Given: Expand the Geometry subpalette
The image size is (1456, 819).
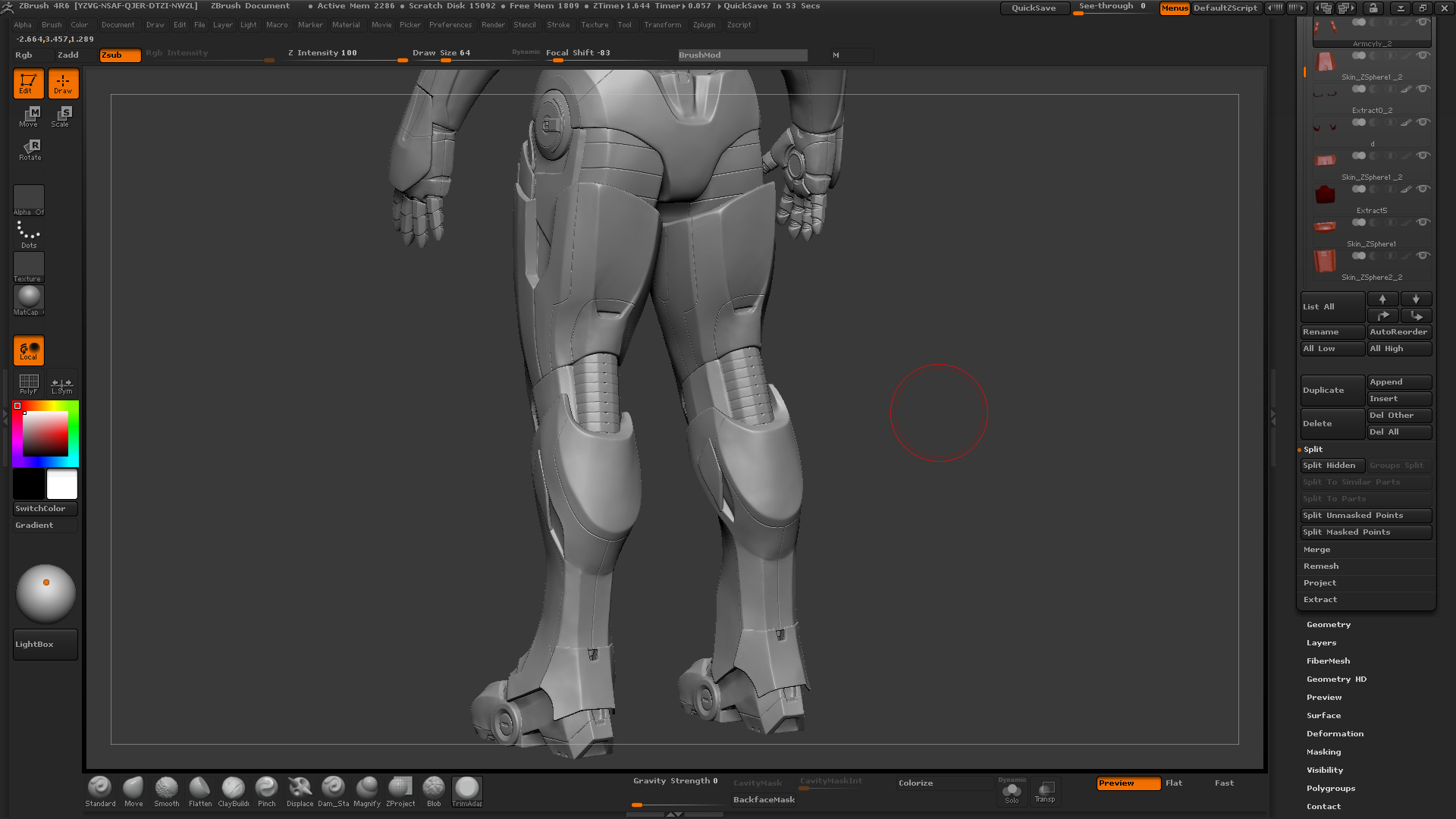Looking at the screenshot, I should click(1328, 625).
